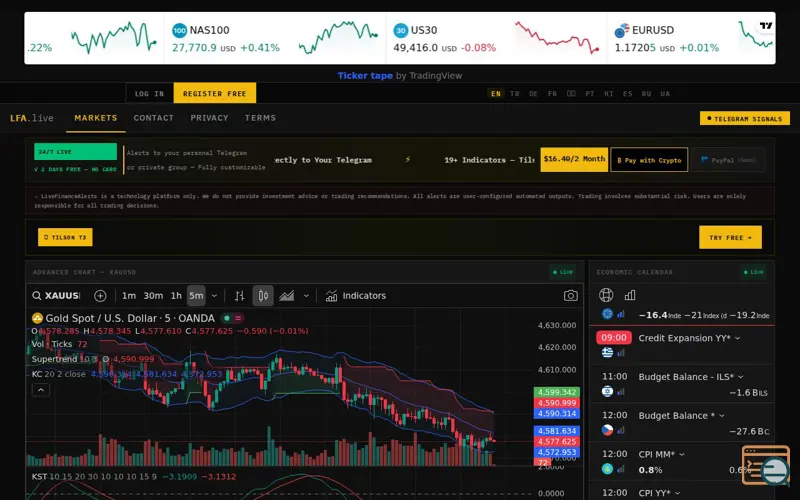Viewport: 800px width, 500px height.
Task: Click the 4,577.625 red current price label
Action: [x=557, y=441]
